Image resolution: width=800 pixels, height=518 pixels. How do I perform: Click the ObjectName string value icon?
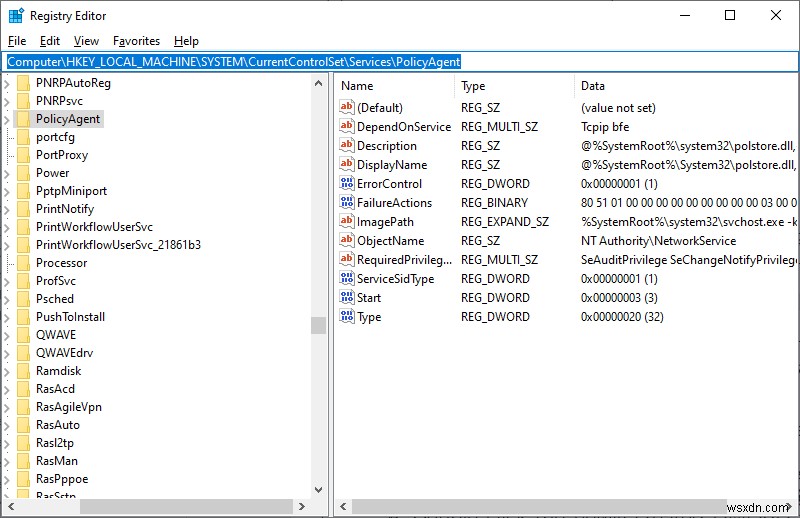pos(347,240)
